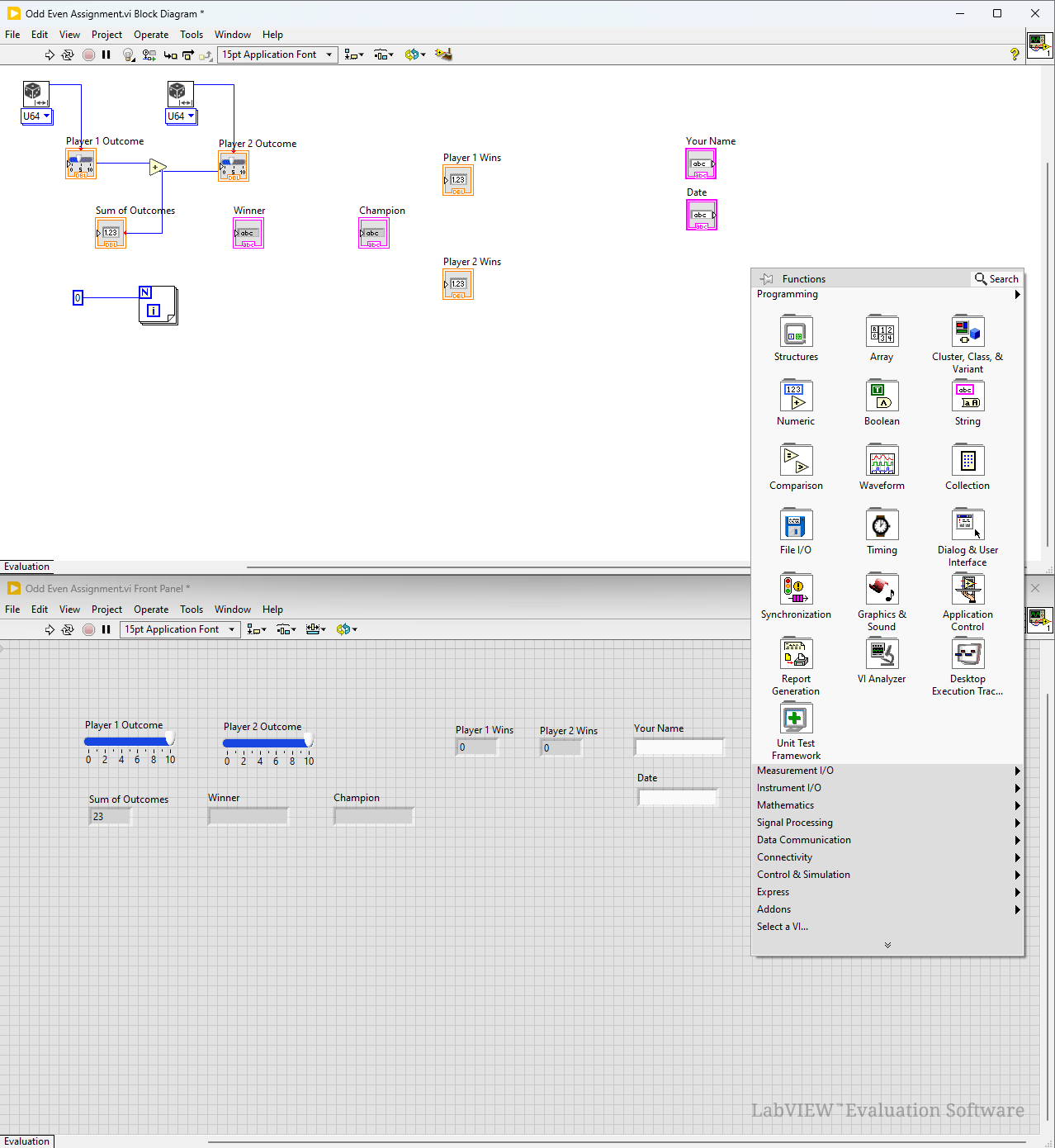Screen dimensions: 1055x1148
Task: Open File I/O palette
Action: [796, 532]
